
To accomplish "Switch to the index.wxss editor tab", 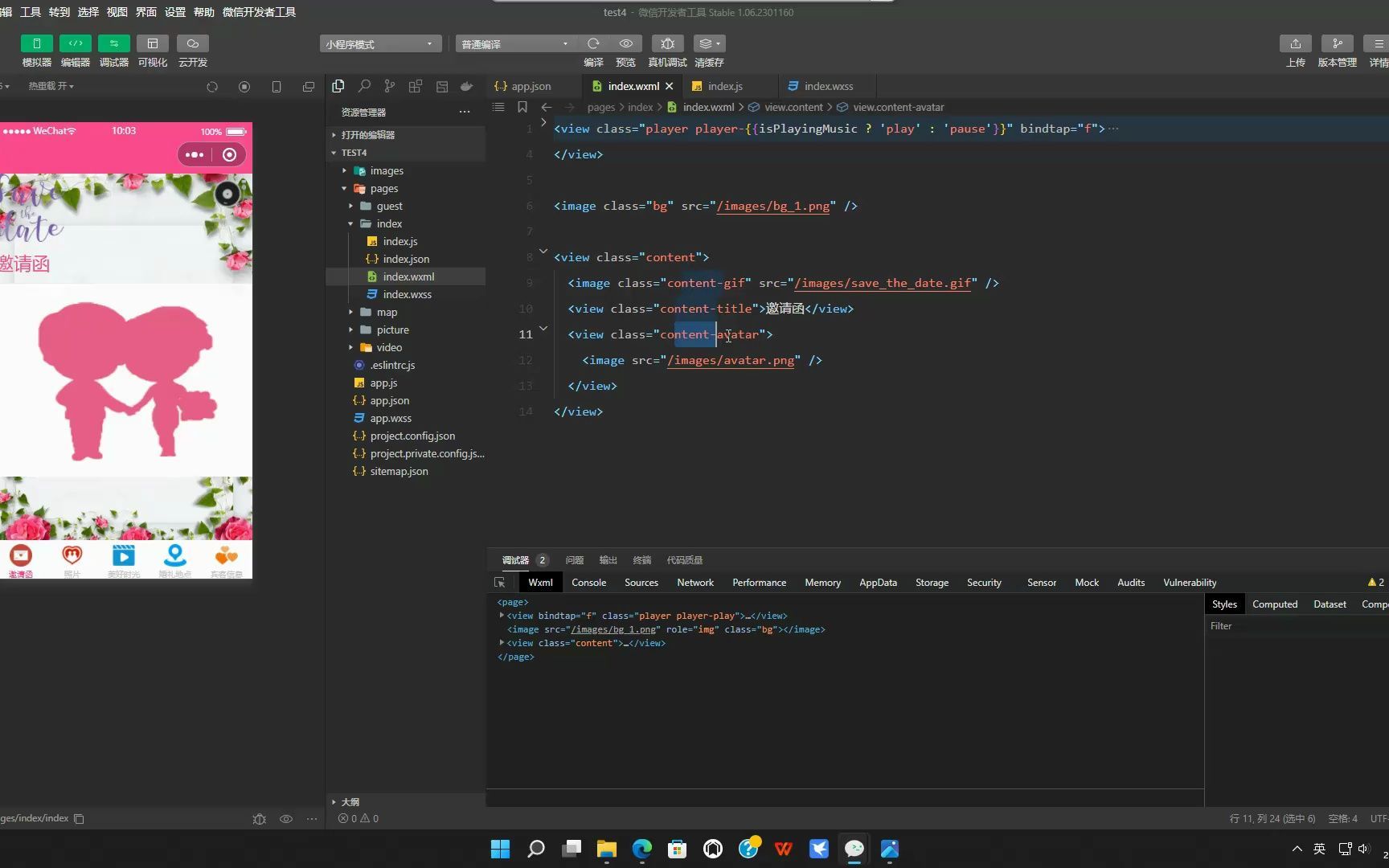I will pos(828,86).
